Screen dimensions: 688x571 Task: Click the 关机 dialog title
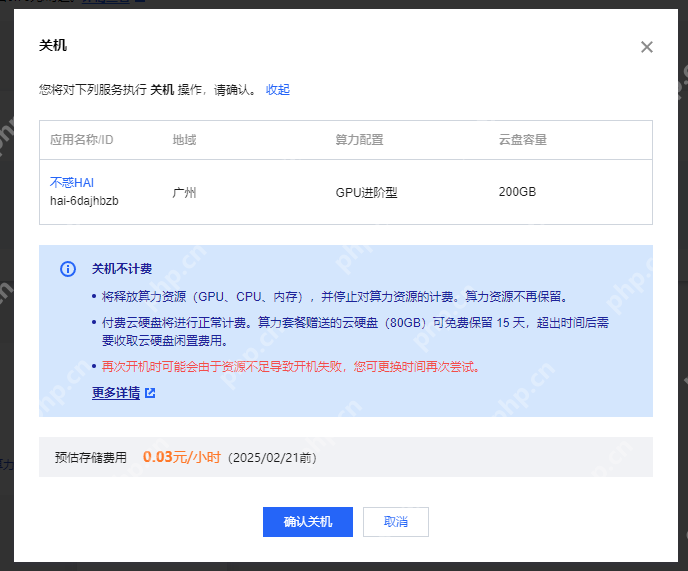(x=53, y=45)
